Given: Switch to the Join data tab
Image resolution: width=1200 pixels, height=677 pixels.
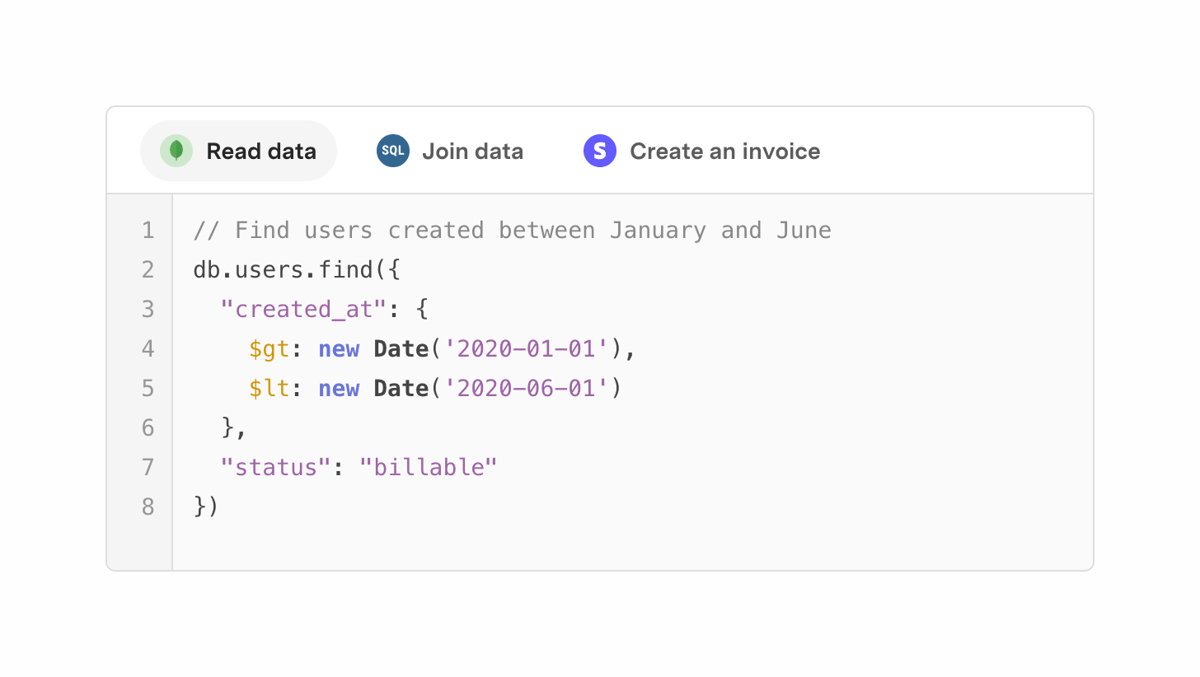Looking at the screenshot, I should (473, 150).
